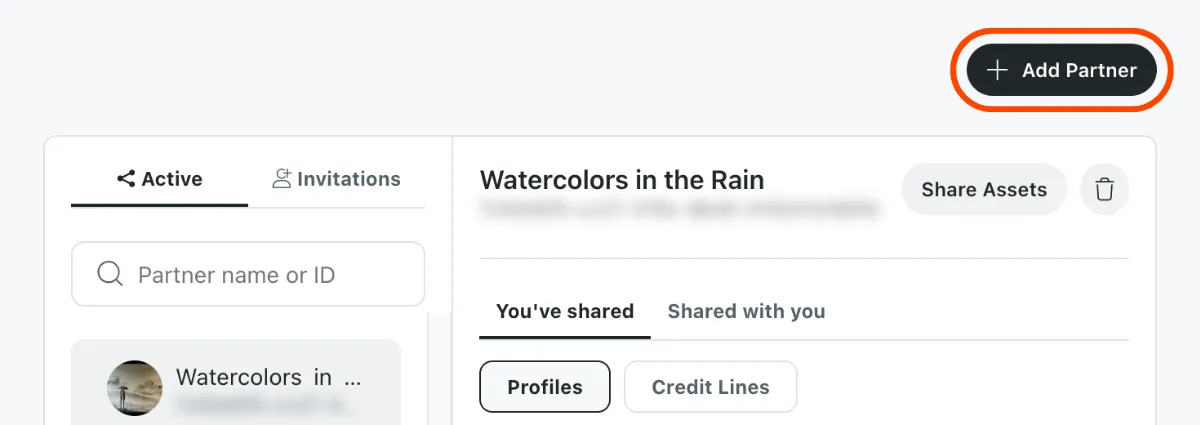View the Shared with you tab
Image resolution: width=1200 pixels, height=425 pixels.
746,311
